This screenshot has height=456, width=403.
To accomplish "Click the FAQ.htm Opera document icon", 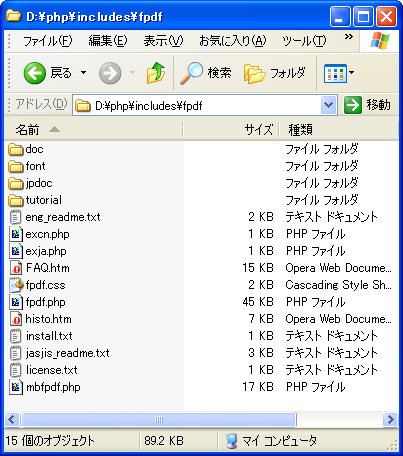I will pyautogui.click(x=16, y=268).
